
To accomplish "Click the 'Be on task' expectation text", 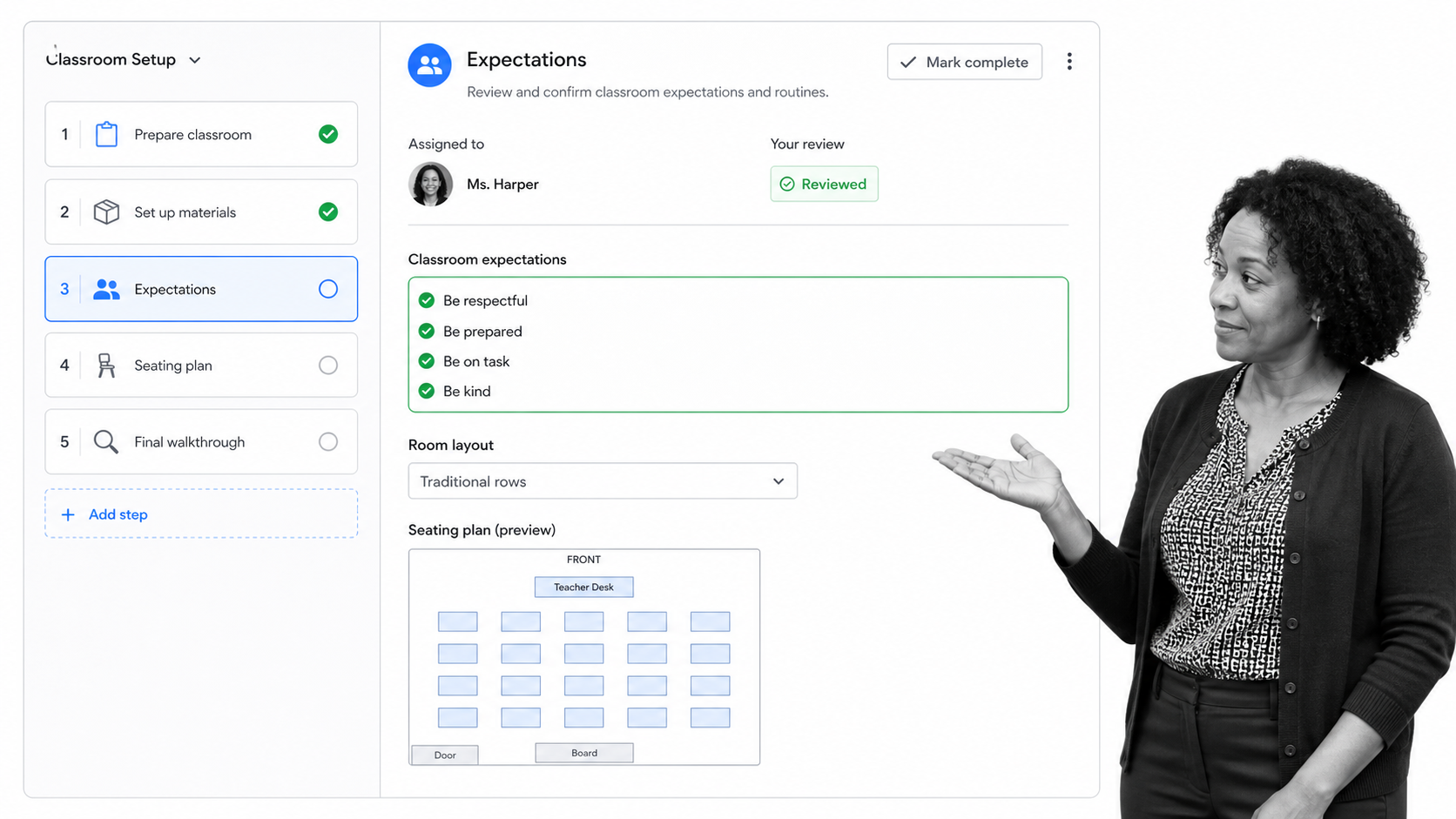I will tap(476, 361).
